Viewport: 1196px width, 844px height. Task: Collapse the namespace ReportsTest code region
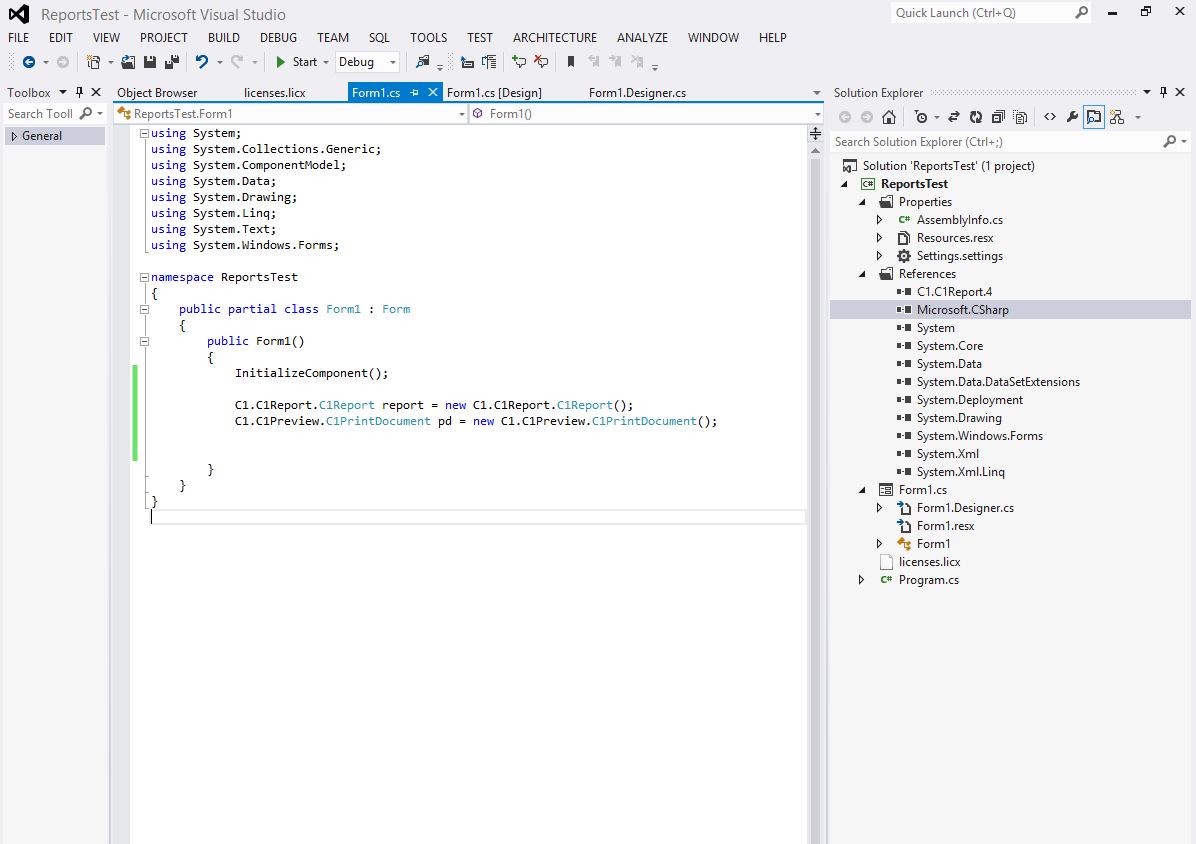click(x=144, y=278)
